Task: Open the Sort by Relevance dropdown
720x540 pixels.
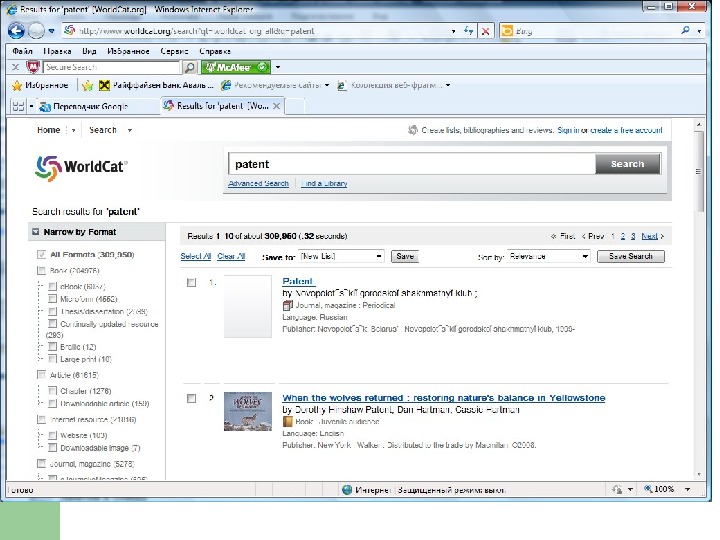Action: [x=548, y=256]
